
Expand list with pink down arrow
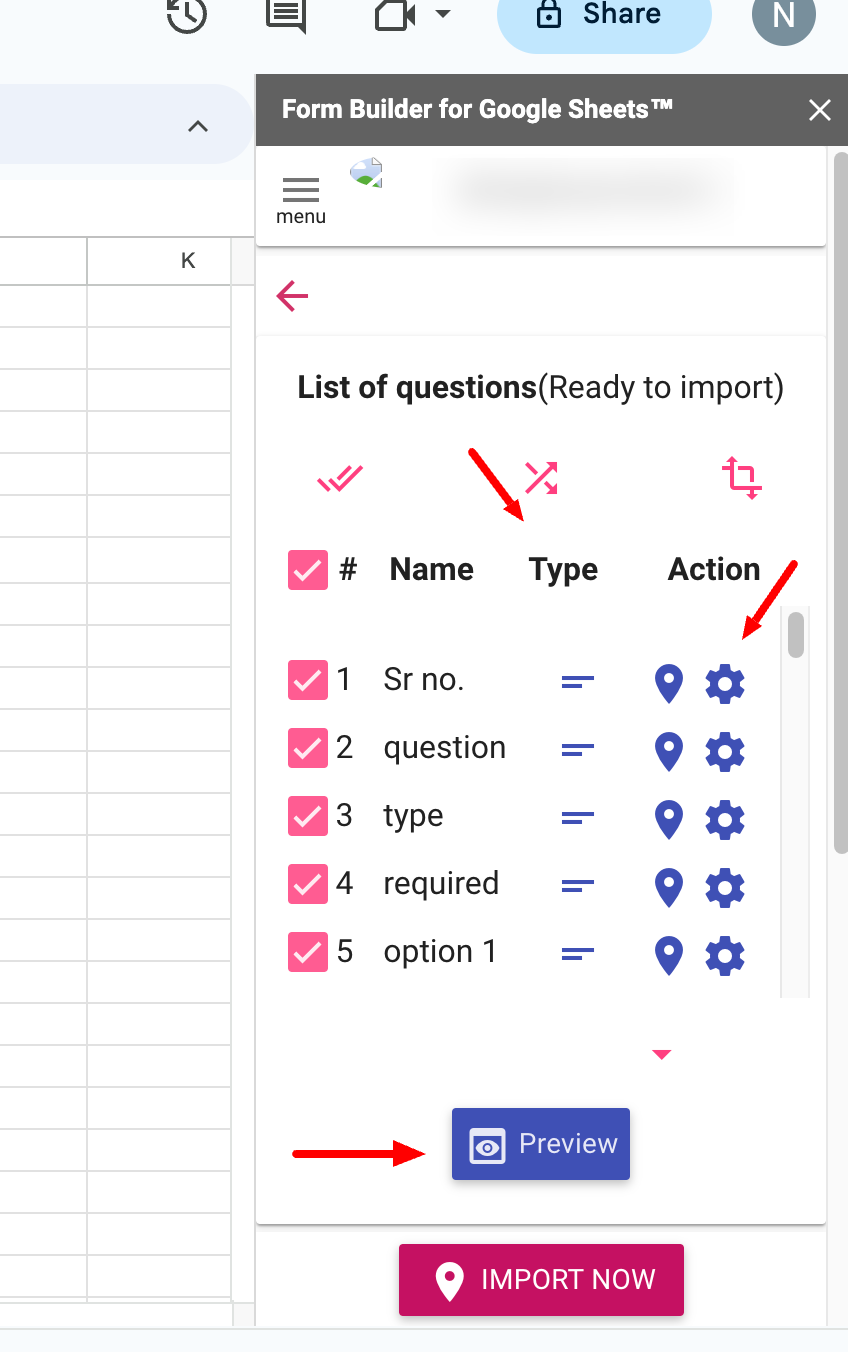pyautogui.click(x=661, y=1054)
